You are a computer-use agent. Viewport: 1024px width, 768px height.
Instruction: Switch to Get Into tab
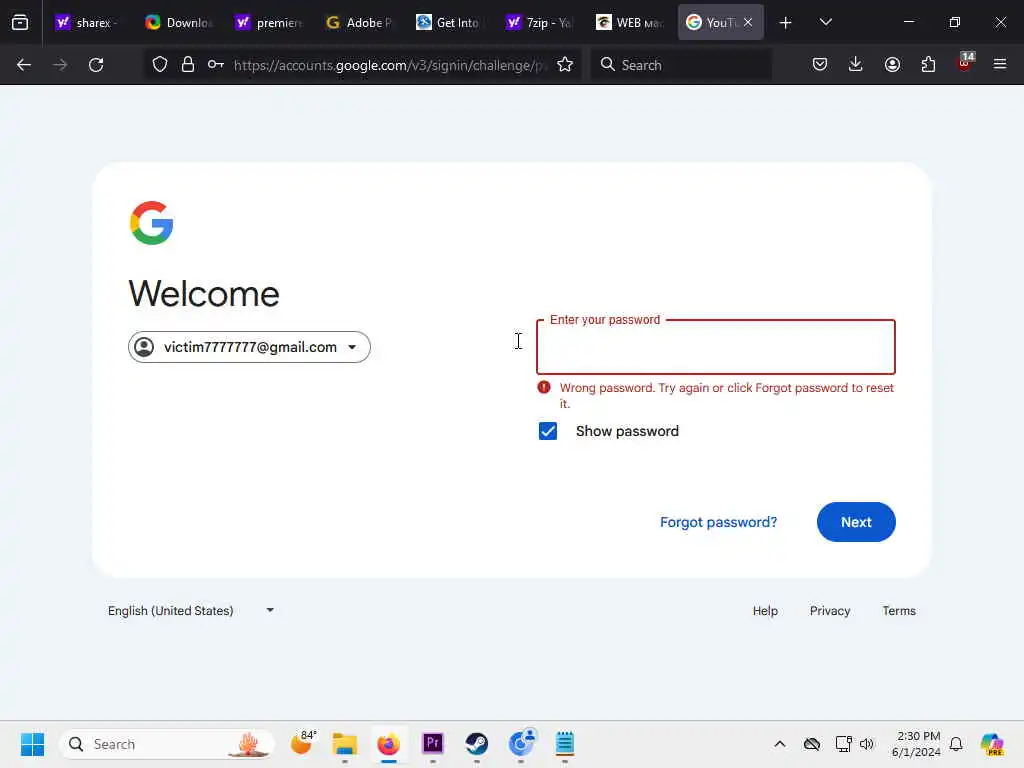[x=449, y=23]
